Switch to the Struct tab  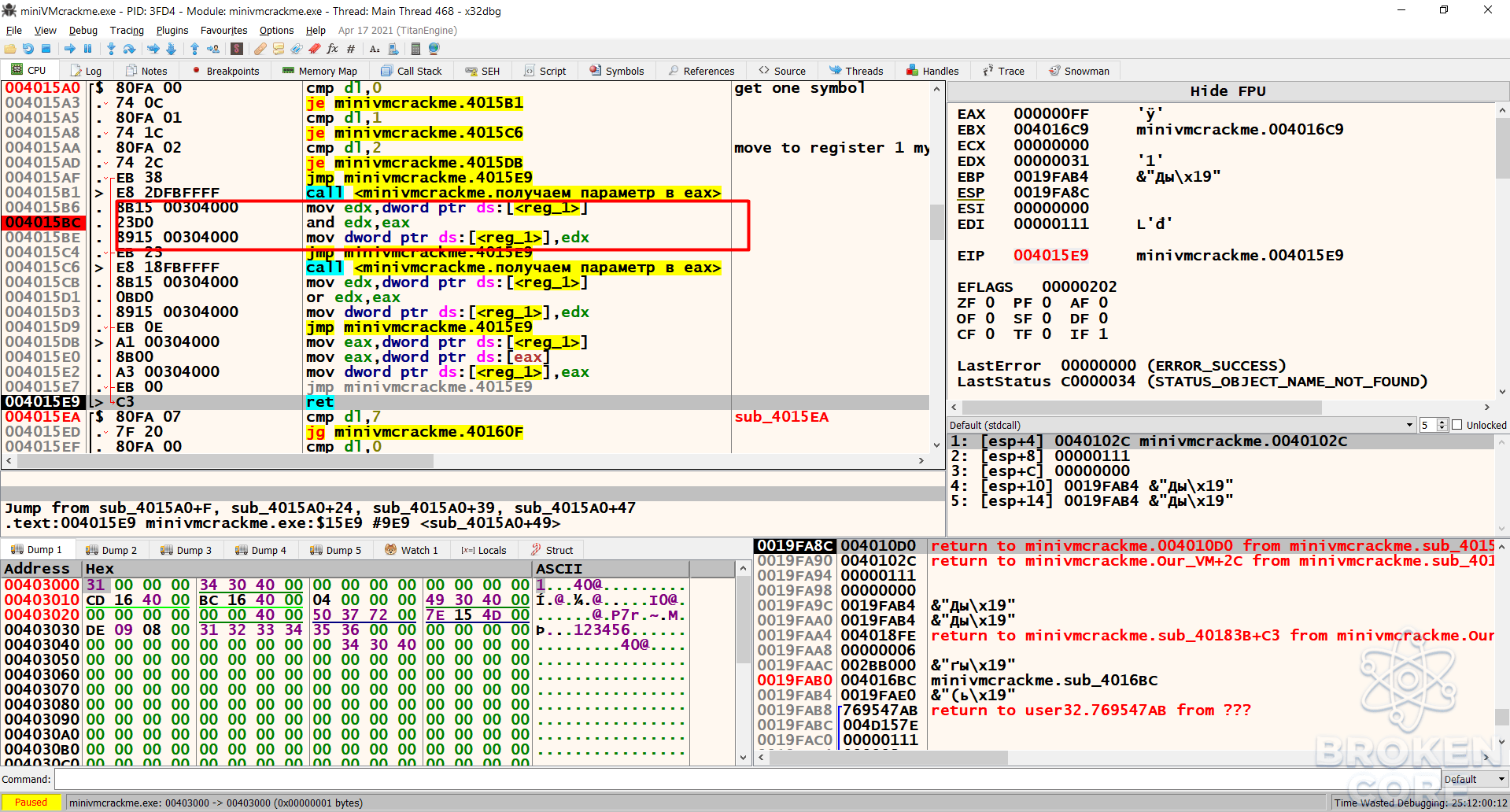point(552,550)
